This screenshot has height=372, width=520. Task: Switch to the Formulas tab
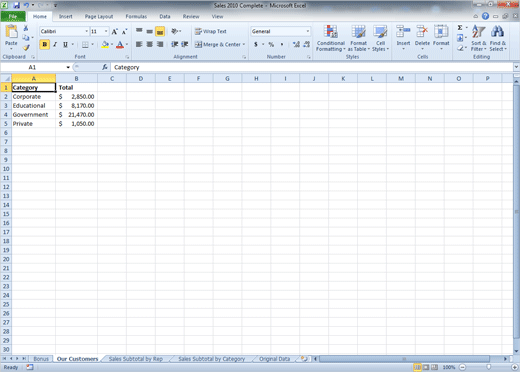coord(136,16)
